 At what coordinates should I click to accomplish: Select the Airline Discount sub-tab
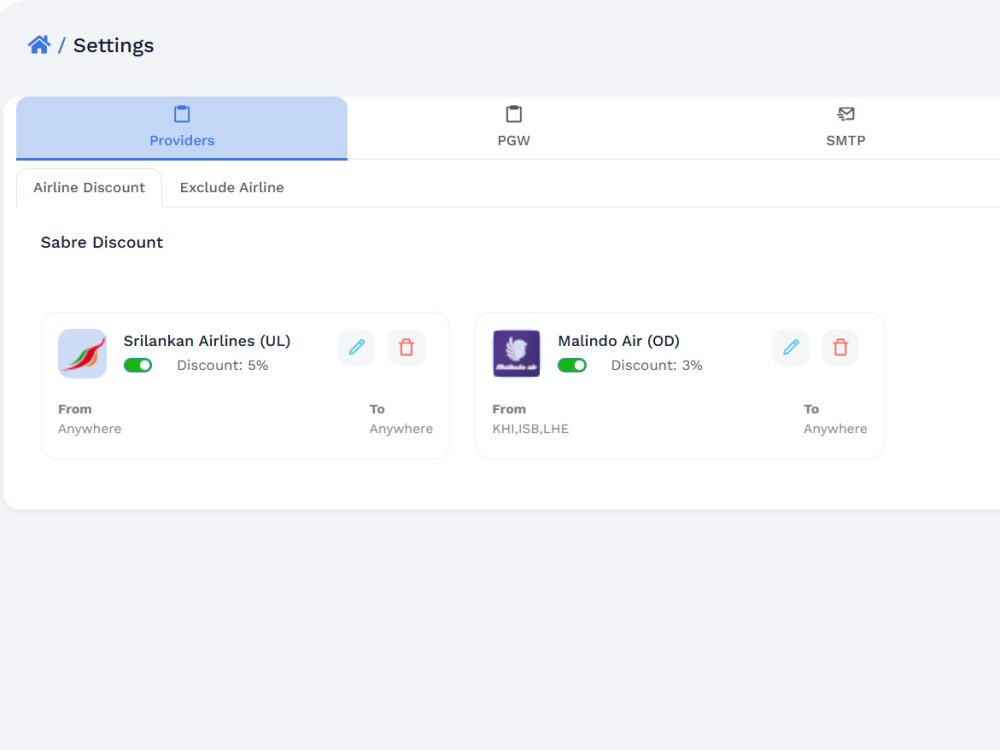(89, 188)
